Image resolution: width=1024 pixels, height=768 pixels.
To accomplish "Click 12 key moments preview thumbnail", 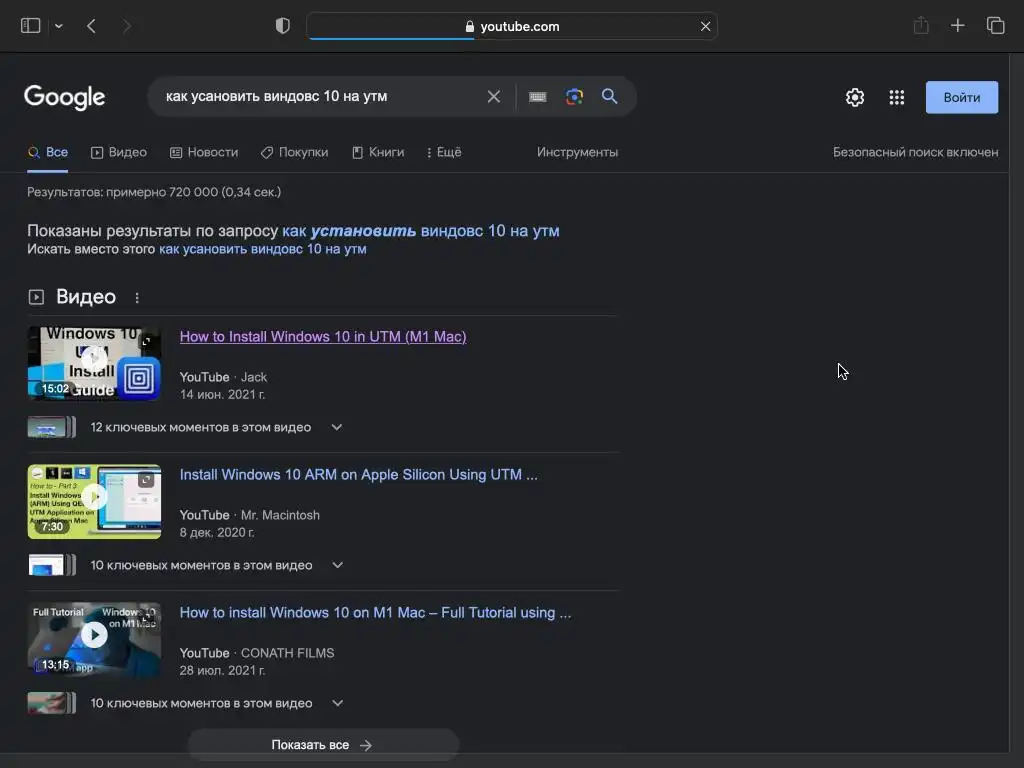I will click(52, 427).
